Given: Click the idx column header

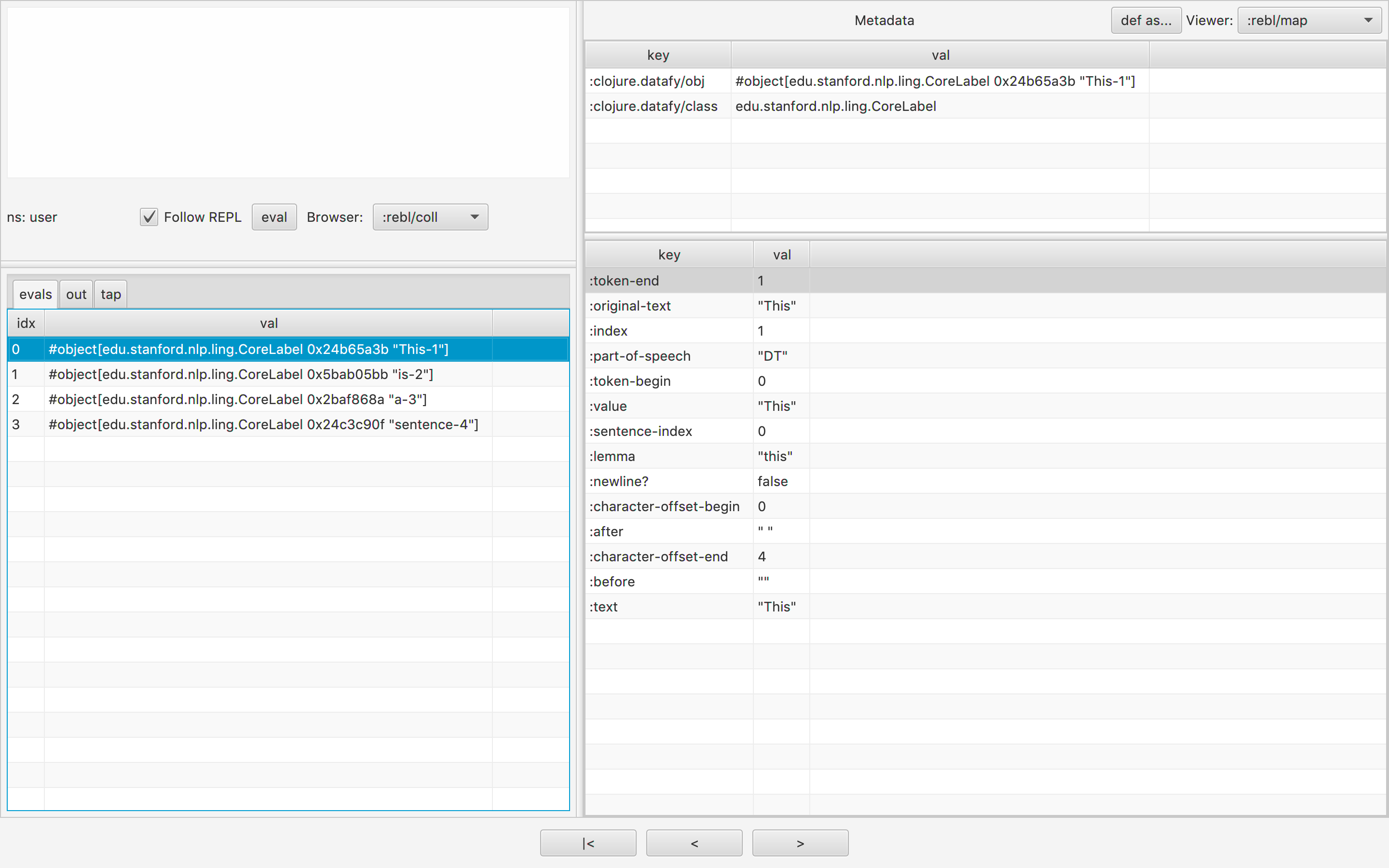Looking at the screenshot, I should click(26, 323).
